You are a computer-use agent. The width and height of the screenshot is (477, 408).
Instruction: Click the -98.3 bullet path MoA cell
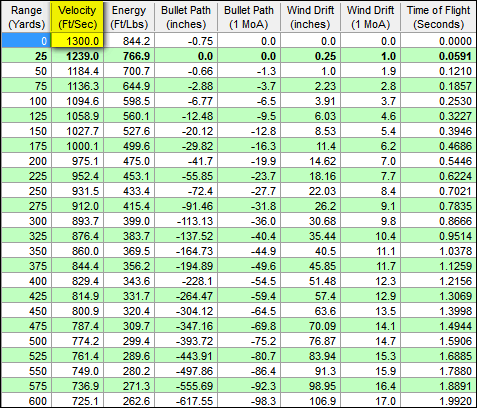[x=249, y=400]
